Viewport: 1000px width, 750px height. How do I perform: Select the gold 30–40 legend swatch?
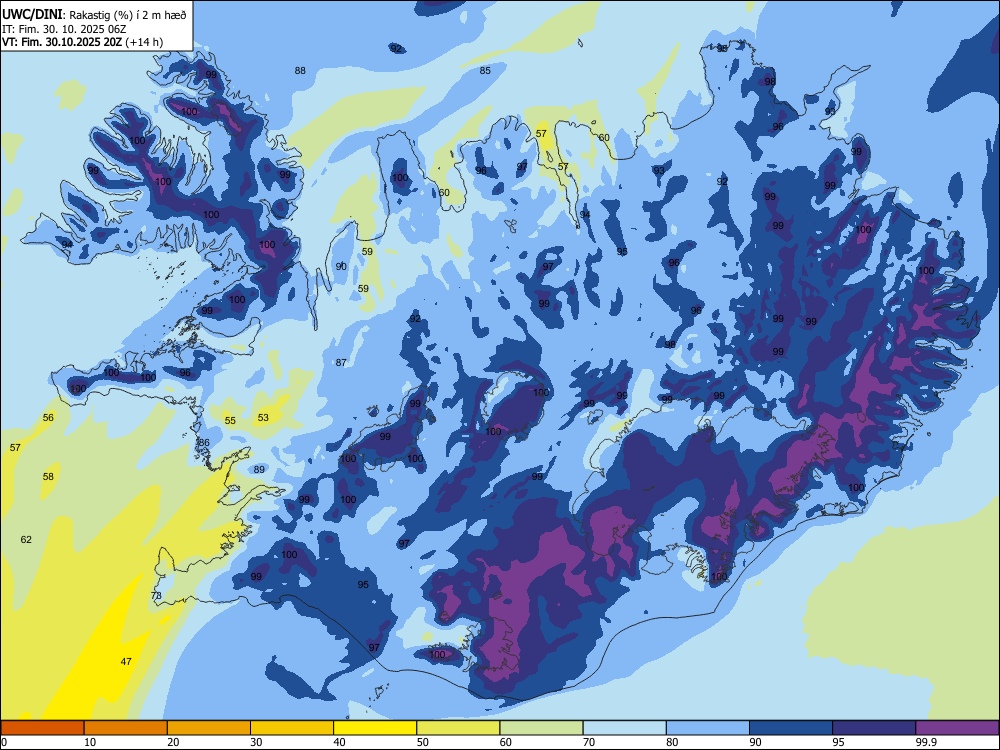[x=292, y=728]
